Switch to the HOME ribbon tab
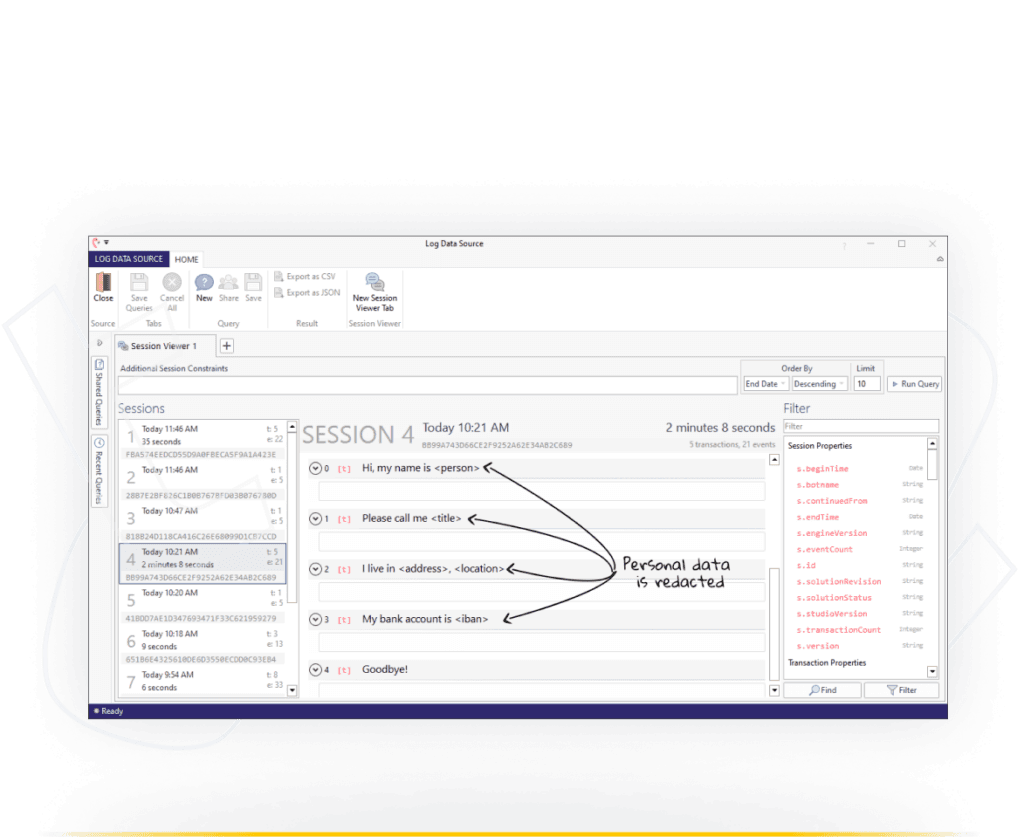The image size is (1024, 837). [x=186, y=259]
